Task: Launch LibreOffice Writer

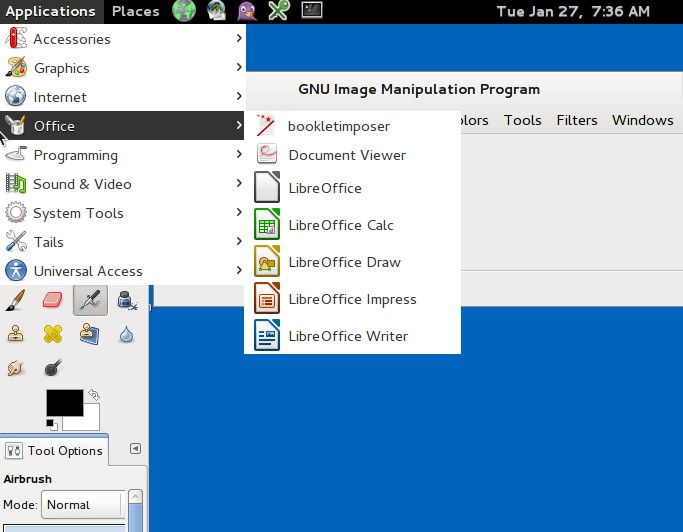Action: tap(352, 336)
